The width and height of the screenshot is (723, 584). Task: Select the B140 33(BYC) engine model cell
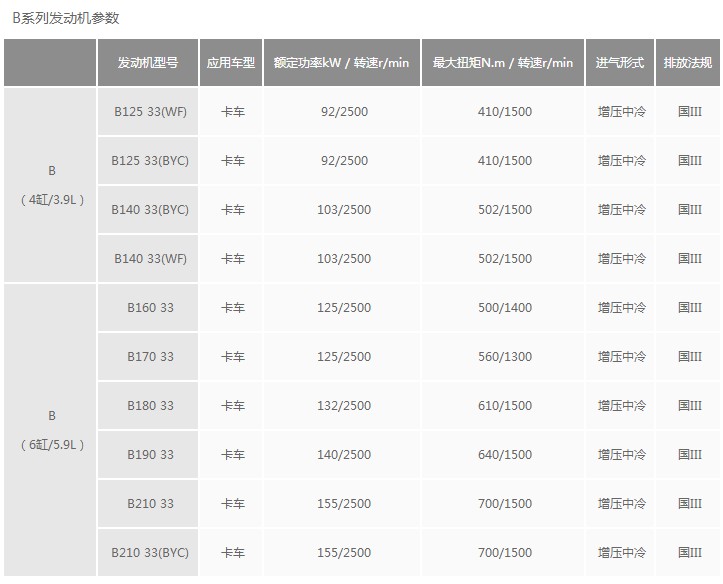tap(149, 209)
